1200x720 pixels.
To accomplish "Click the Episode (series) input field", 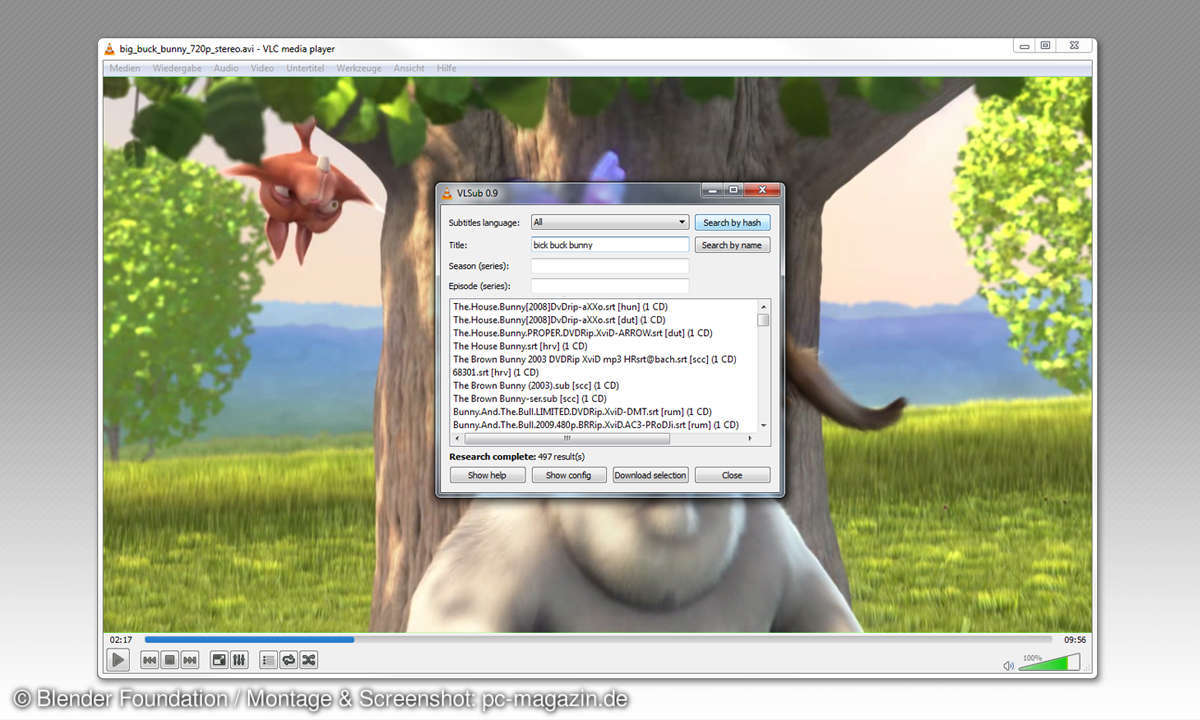I will (610, 286).
